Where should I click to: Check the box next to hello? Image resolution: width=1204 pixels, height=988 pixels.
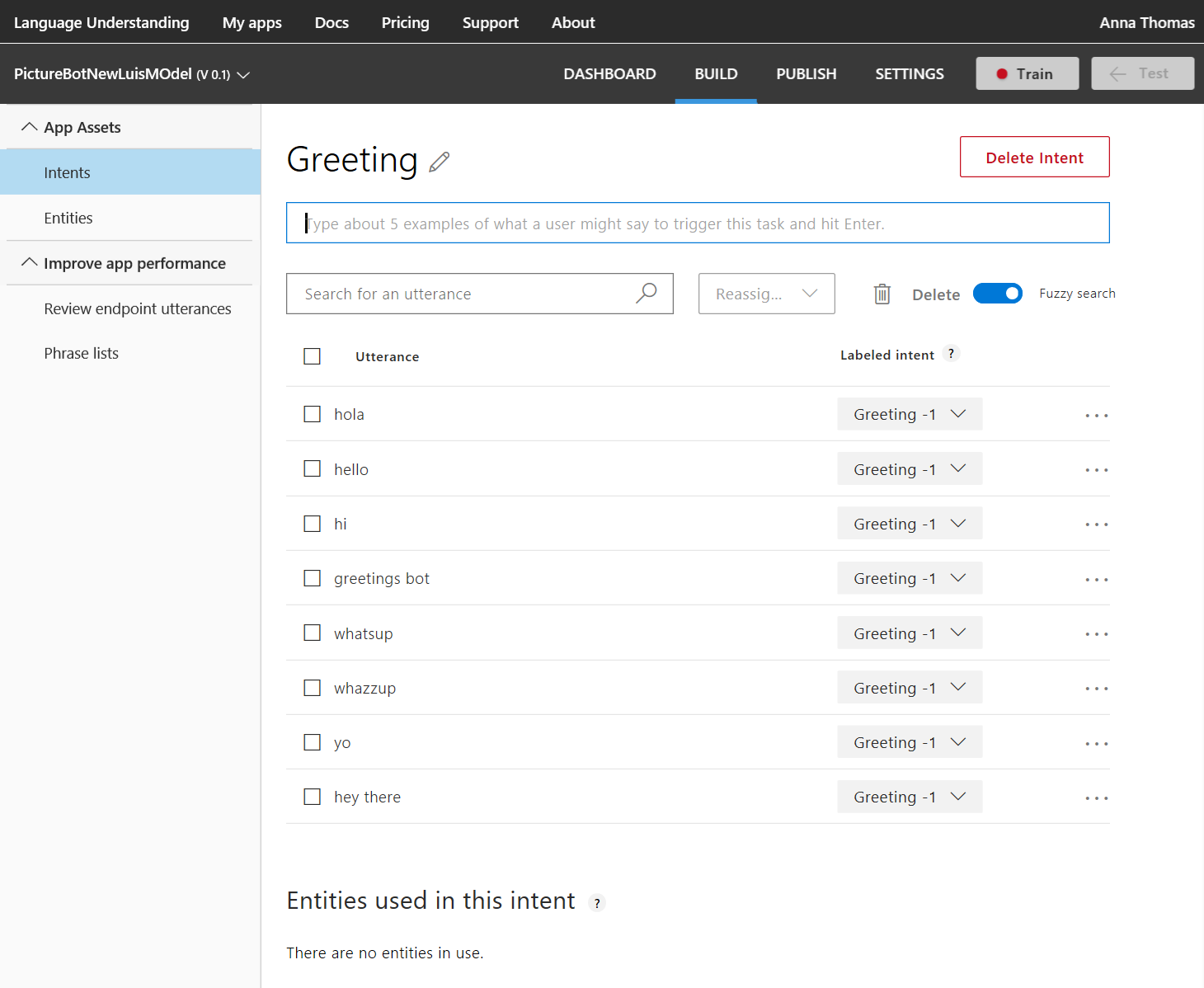pyautogui.click(x=312, y=468)
